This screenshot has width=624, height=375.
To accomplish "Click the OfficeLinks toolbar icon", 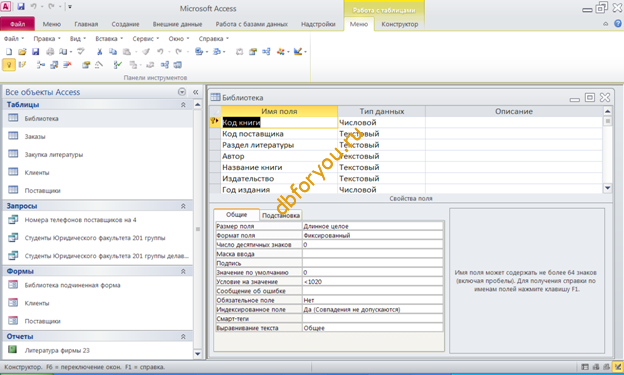I will point(199,52).
